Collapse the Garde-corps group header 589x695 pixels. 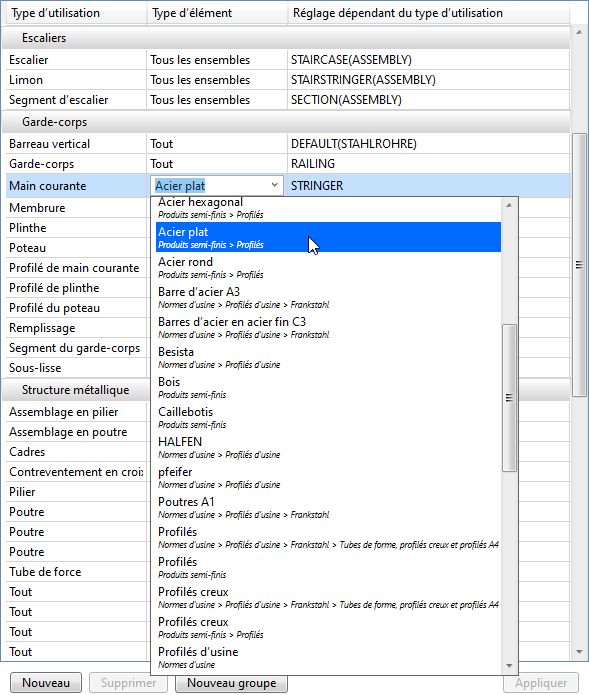point(286,122)
